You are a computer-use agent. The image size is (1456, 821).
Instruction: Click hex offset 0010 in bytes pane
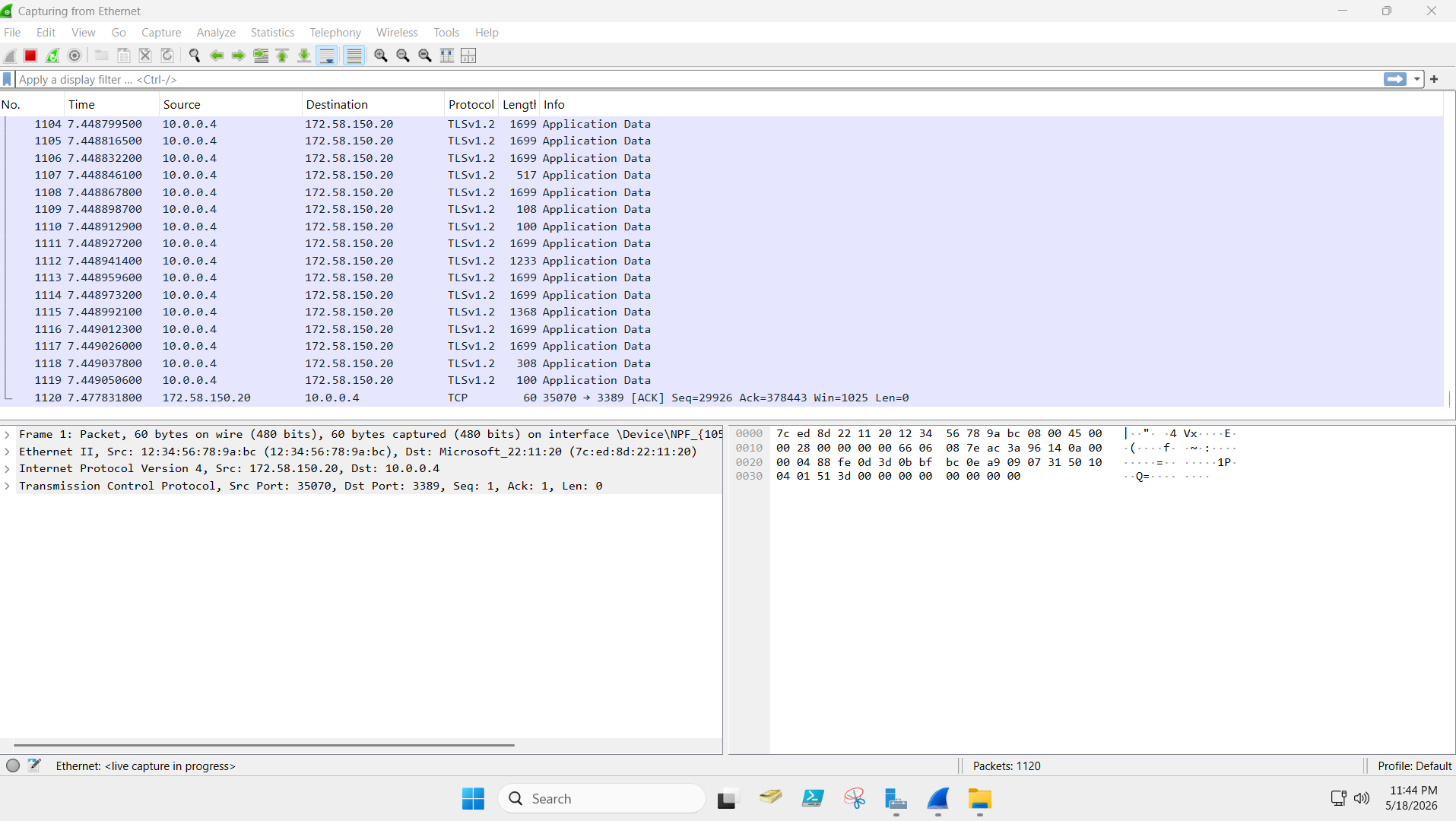tap(749, 448)
